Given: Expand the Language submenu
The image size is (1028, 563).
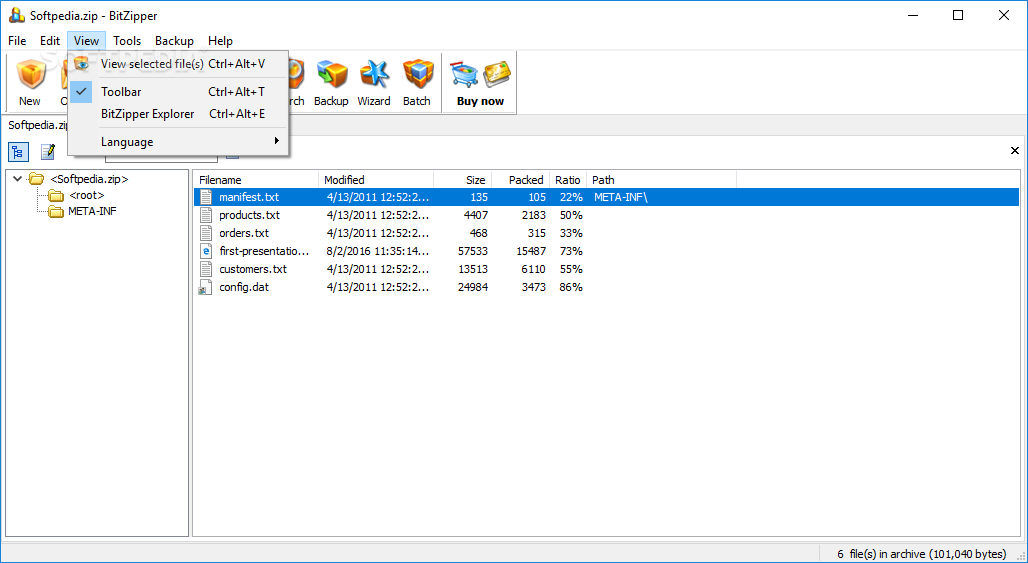Looking at the screenshot, I should (178, 142).
